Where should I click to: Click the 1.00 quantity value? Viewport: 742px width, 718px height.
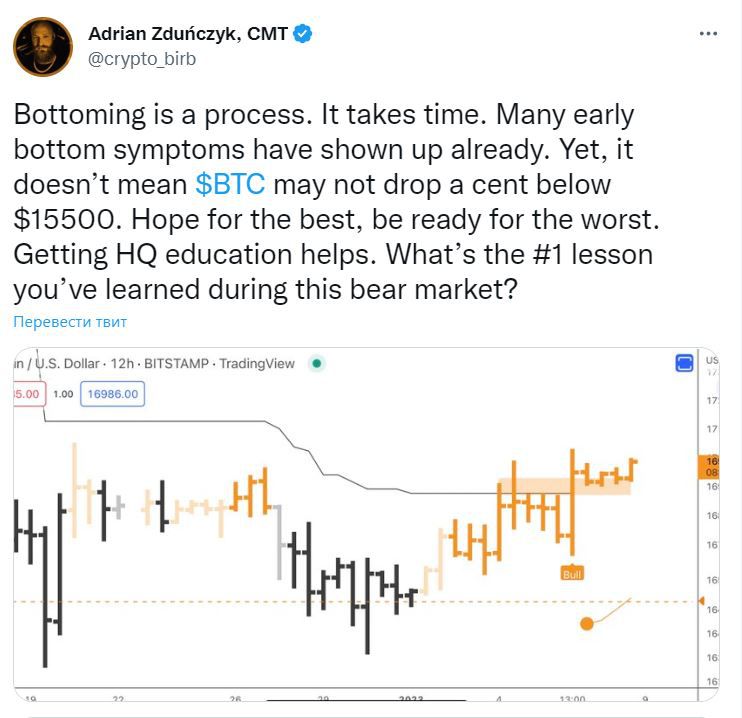click(x=63, y=394)
